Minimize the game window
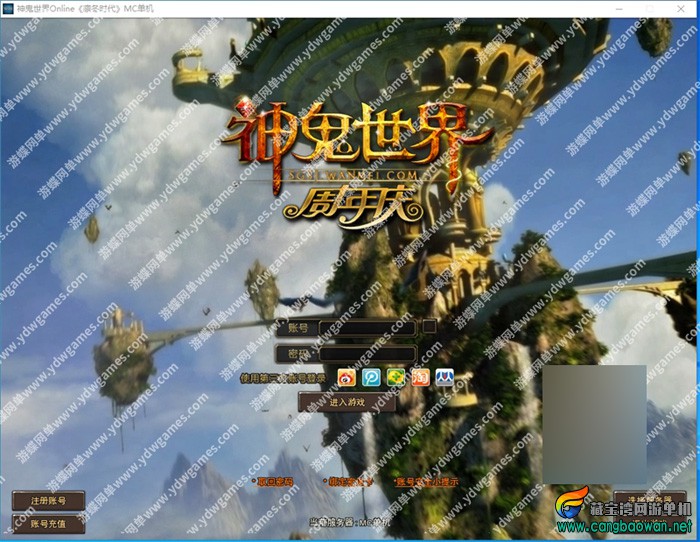 [619, 8]
